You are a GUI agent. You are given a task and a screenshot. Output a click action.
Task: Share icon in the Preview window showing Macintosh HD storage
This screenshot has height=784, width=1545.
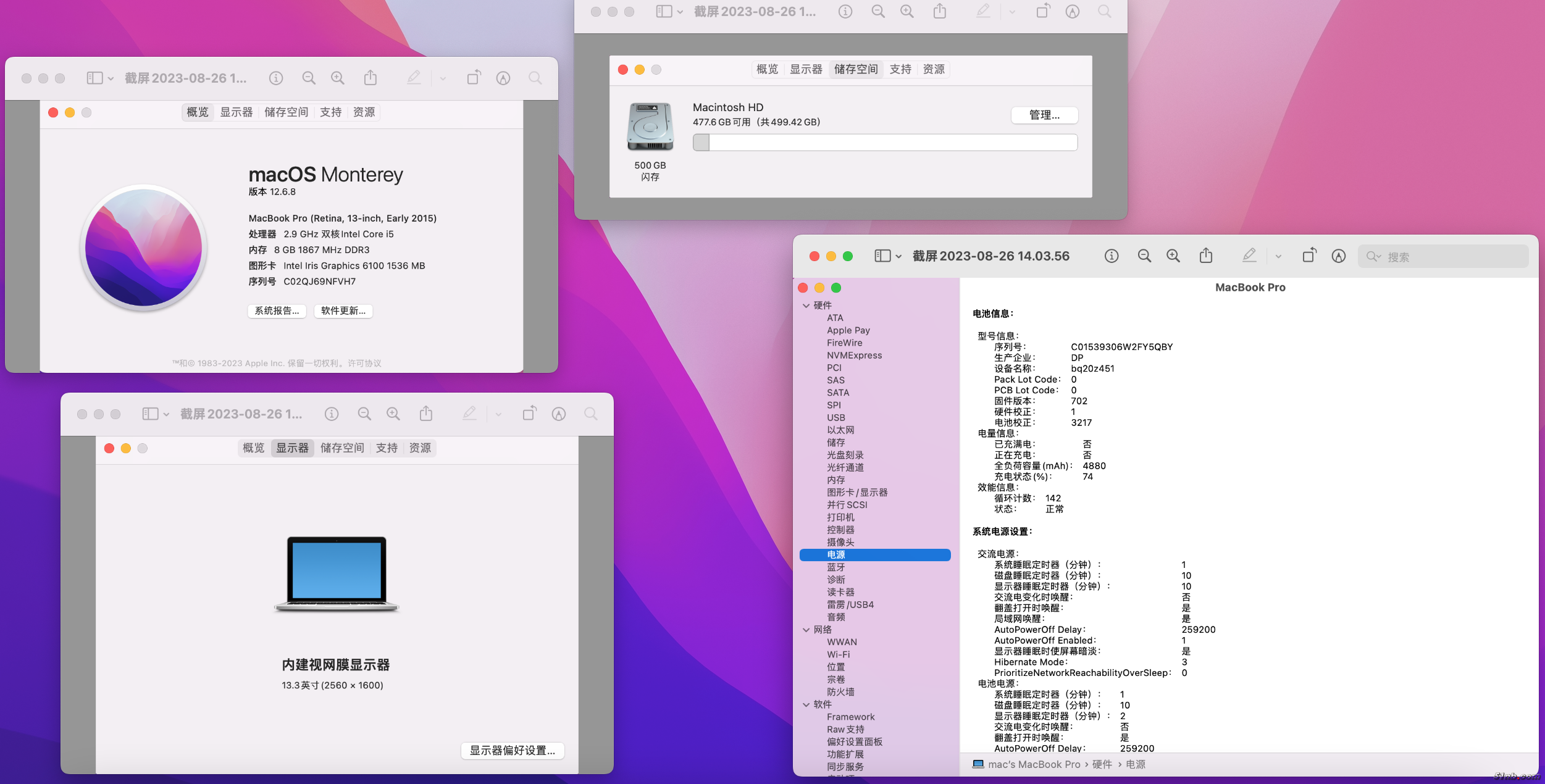click(x=940, y=11)
